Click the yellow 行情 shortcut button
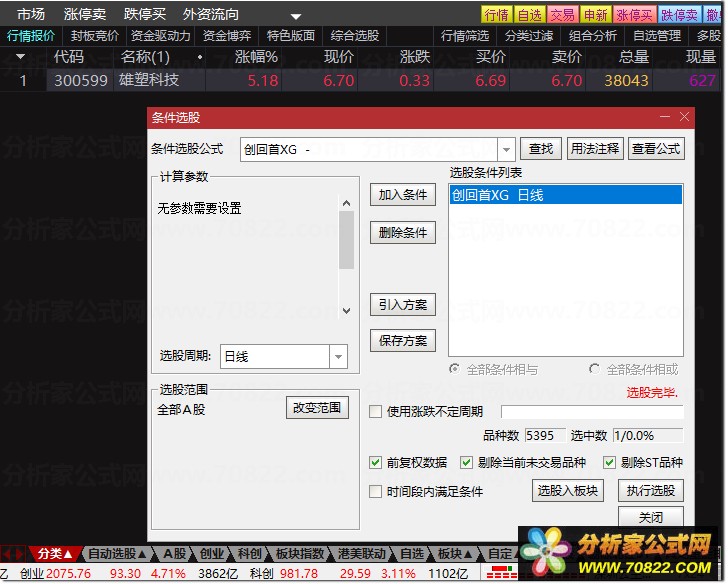 coord(496,15)
